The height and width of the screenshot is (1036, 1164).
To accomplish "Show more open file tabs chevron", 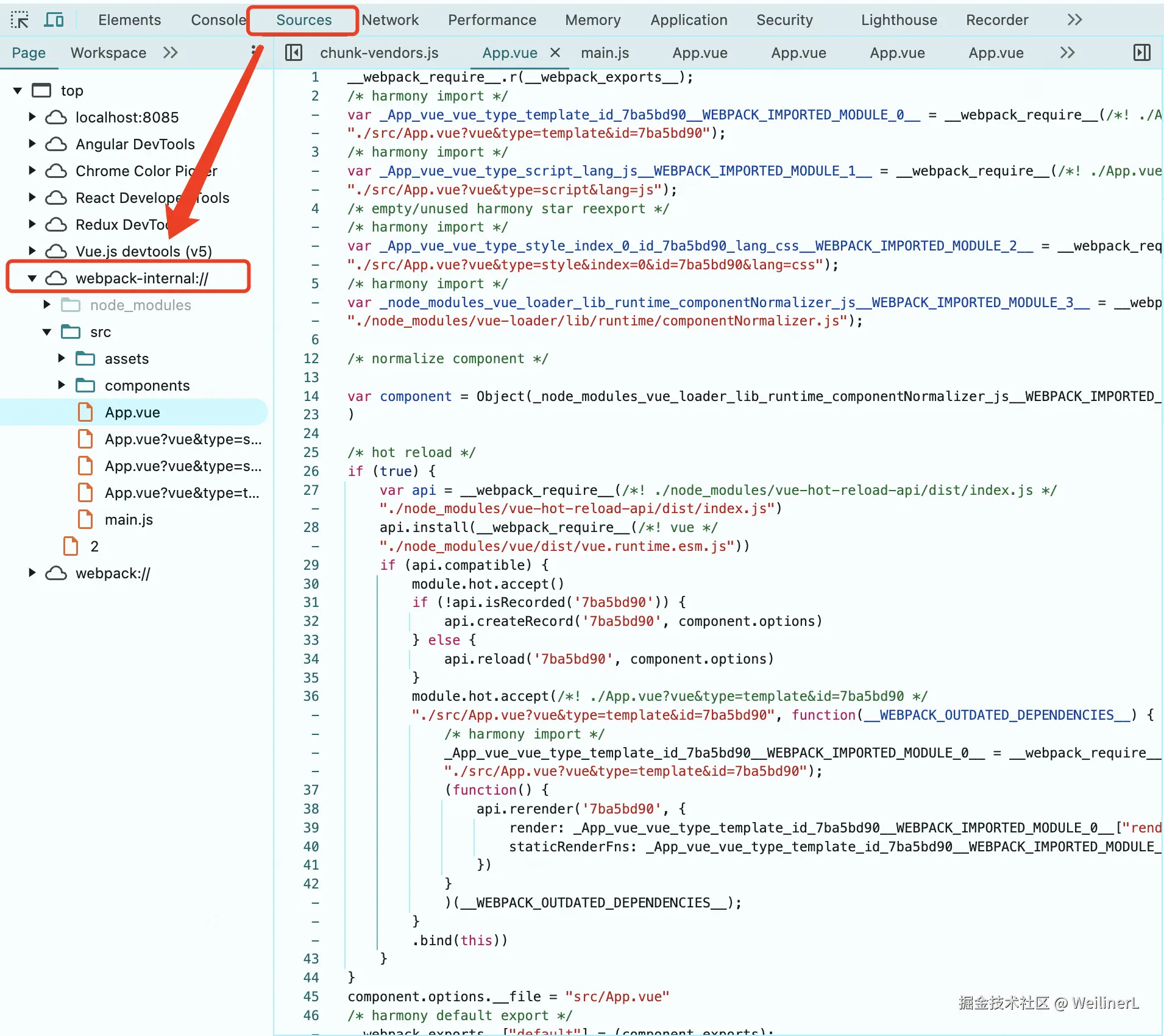I will pyautogui.click(x=1067, y=53).
